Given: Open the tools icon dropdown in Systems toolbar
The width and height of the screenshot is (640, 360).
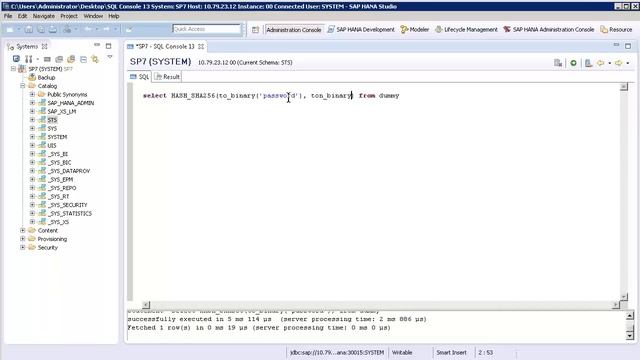Looking at the screenshot, I should [38, 59].
